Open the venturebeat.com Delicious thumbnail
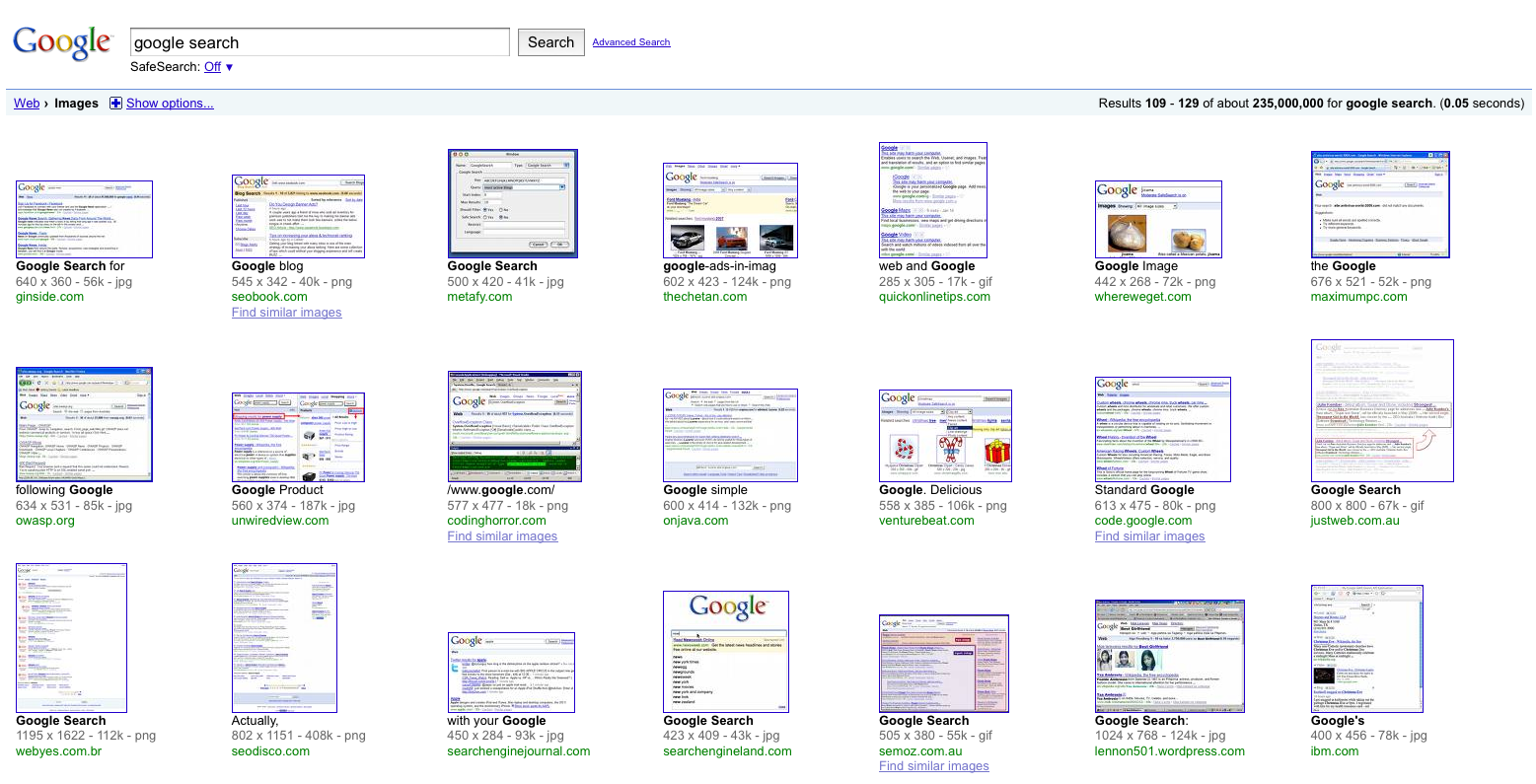This screenshot has height=784, width=1536. pyautogui.click(x=945, y=436)
